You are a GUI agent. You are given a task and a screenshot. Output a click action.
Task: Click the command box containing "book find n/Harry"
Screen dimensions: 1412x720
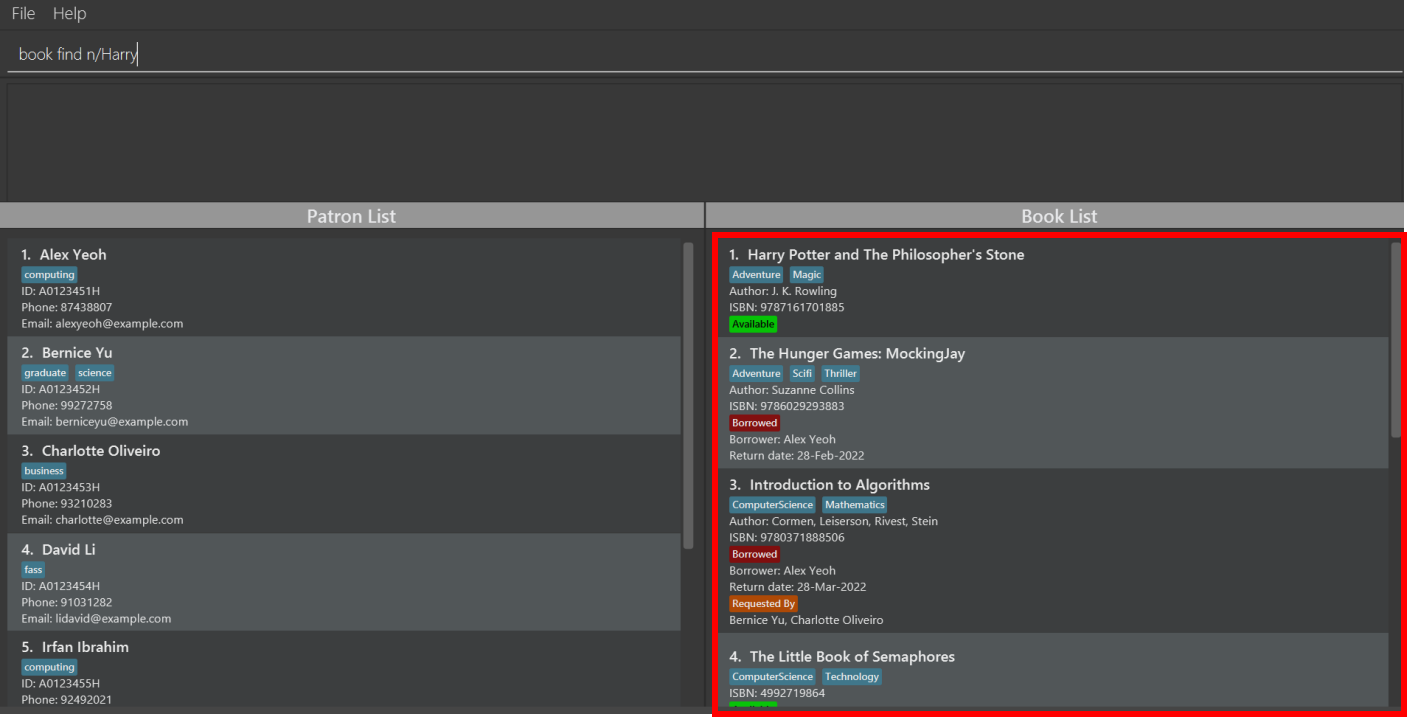(x=705, y=54)
